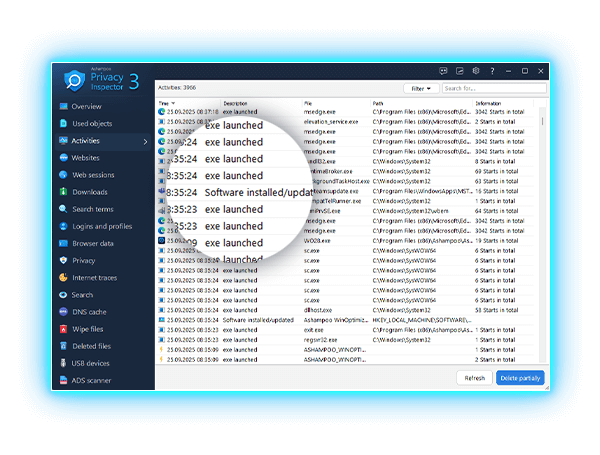Switch to the Deleted files section

tap(91, 346)
